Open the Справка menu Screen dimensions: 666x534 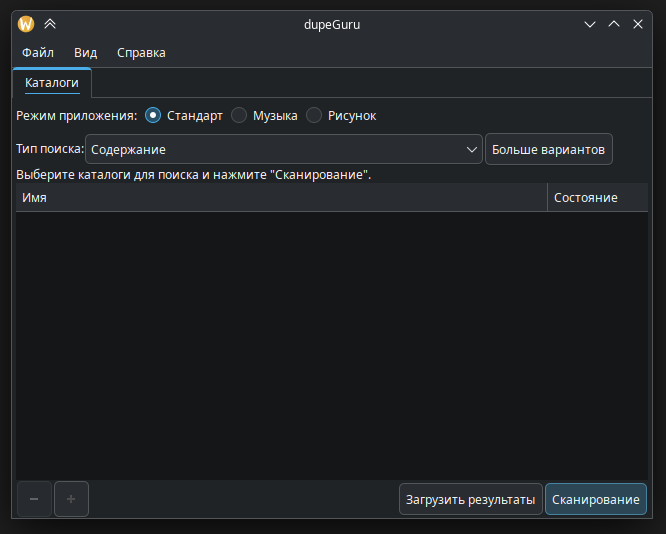coord(141,53)
